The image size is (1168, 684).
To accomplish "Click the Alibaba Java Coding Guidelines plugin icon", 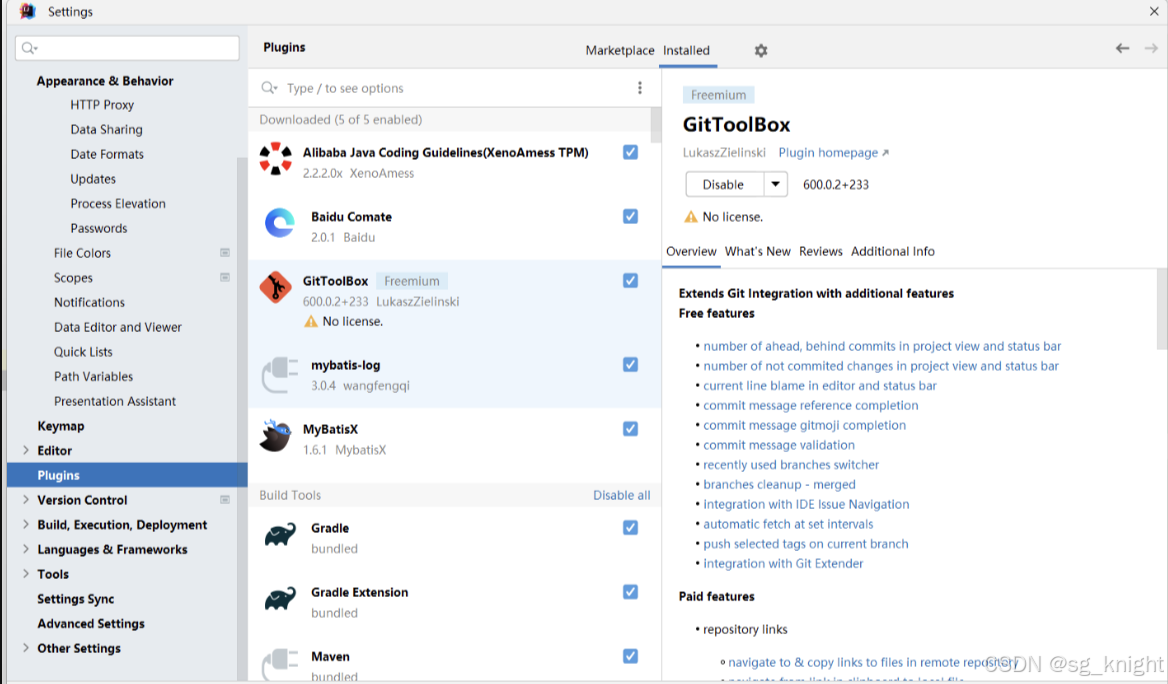I will [276, 159].
